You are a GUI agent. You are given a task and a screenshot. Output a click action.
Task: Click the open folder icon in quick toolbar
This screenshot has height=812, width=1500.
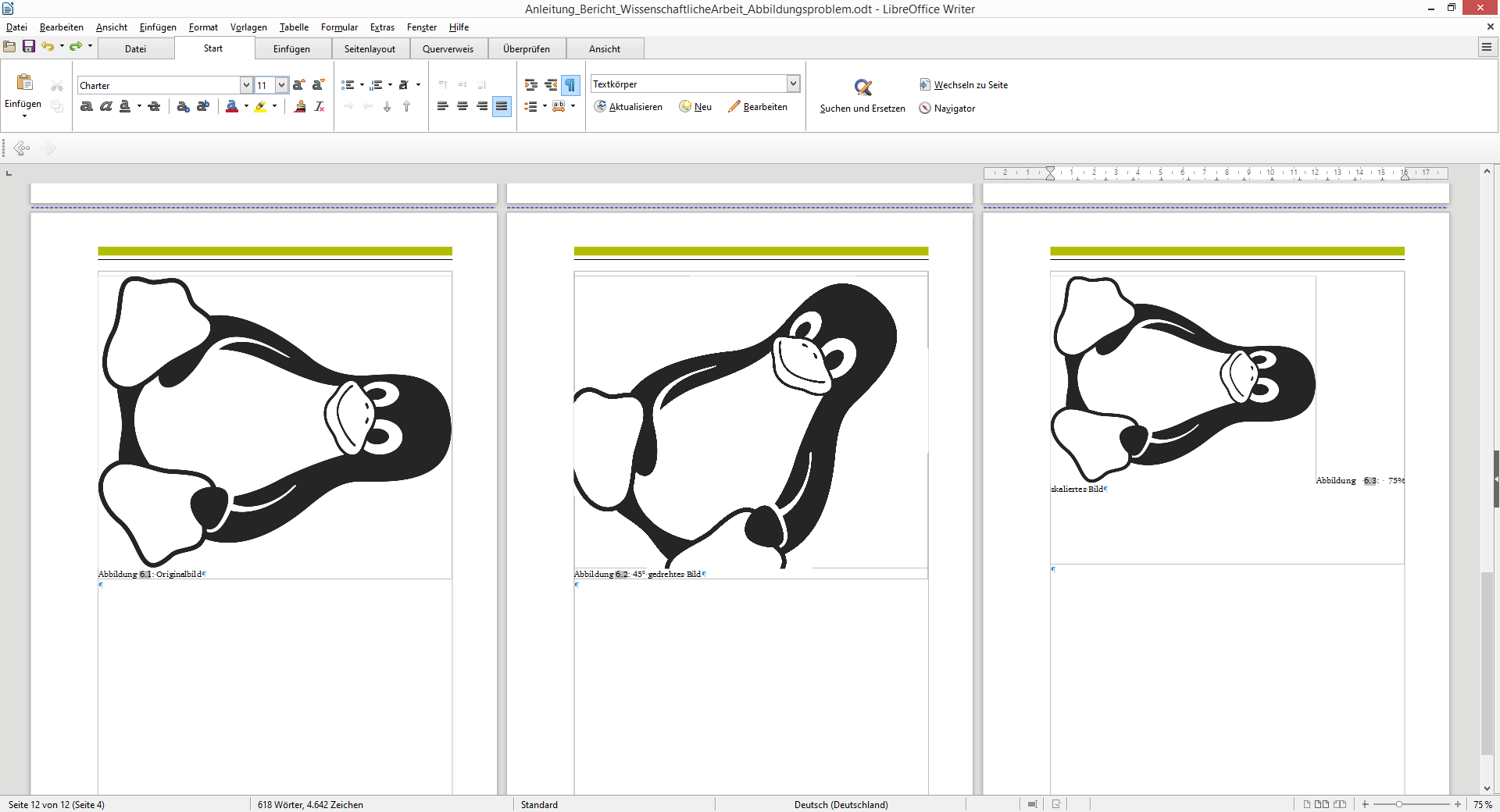[x=9, y=47]
